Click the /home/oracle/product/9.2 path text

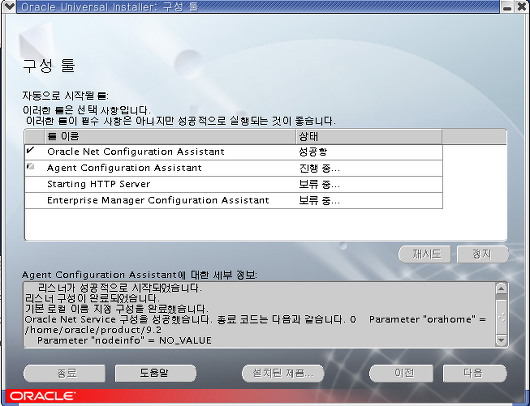[93, 330]
